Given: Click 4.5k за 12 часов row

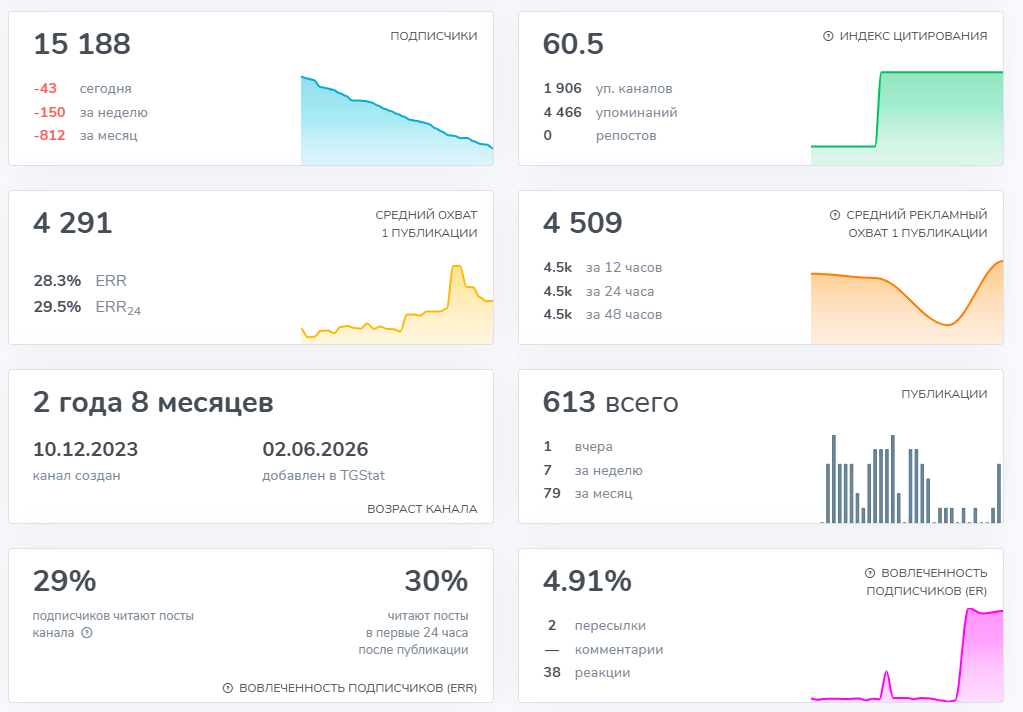Looking at the screenshot, I should [603, 268].
